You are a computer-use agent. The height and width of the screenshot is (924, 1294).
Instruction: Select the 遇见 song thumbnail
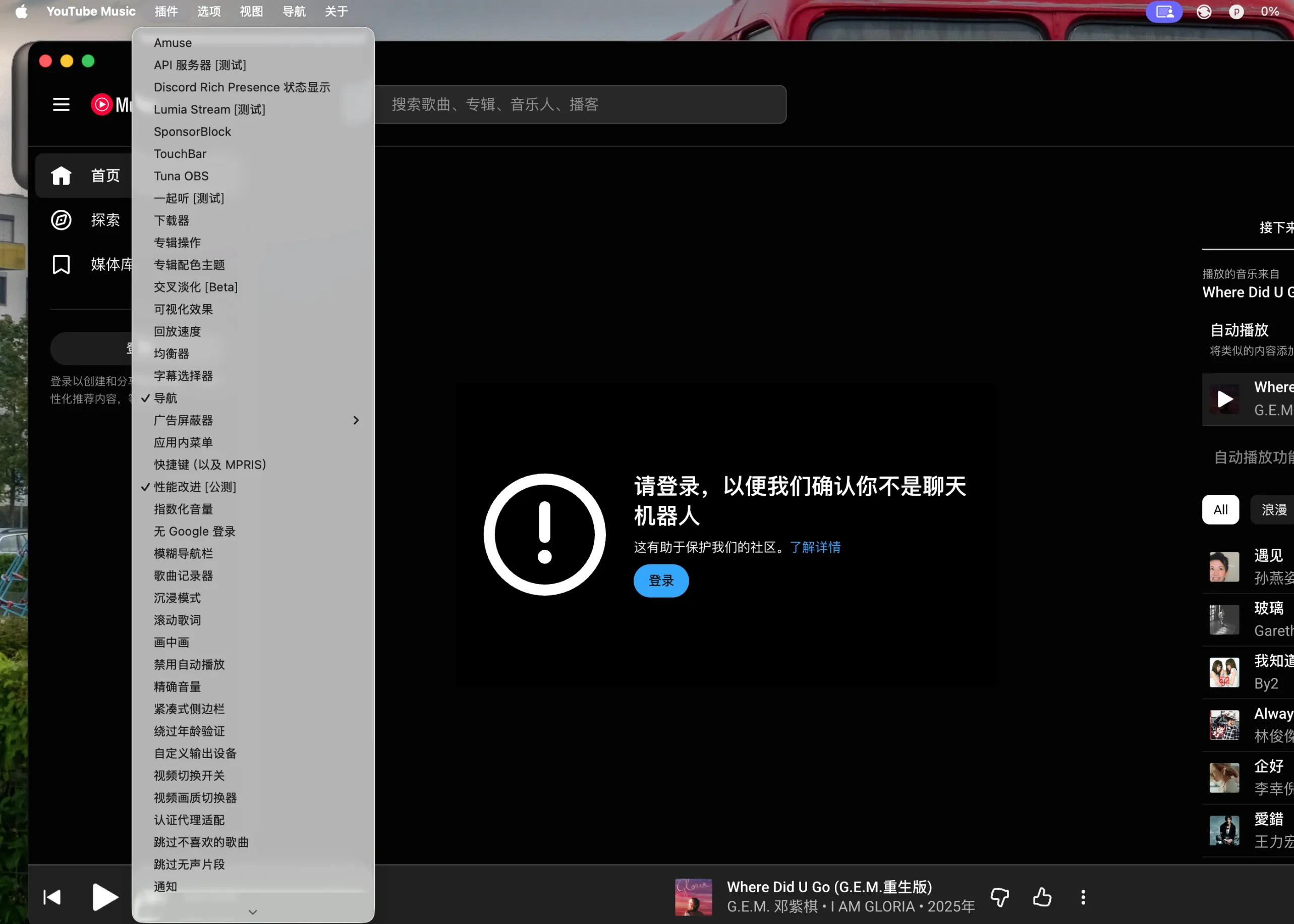1224,567
